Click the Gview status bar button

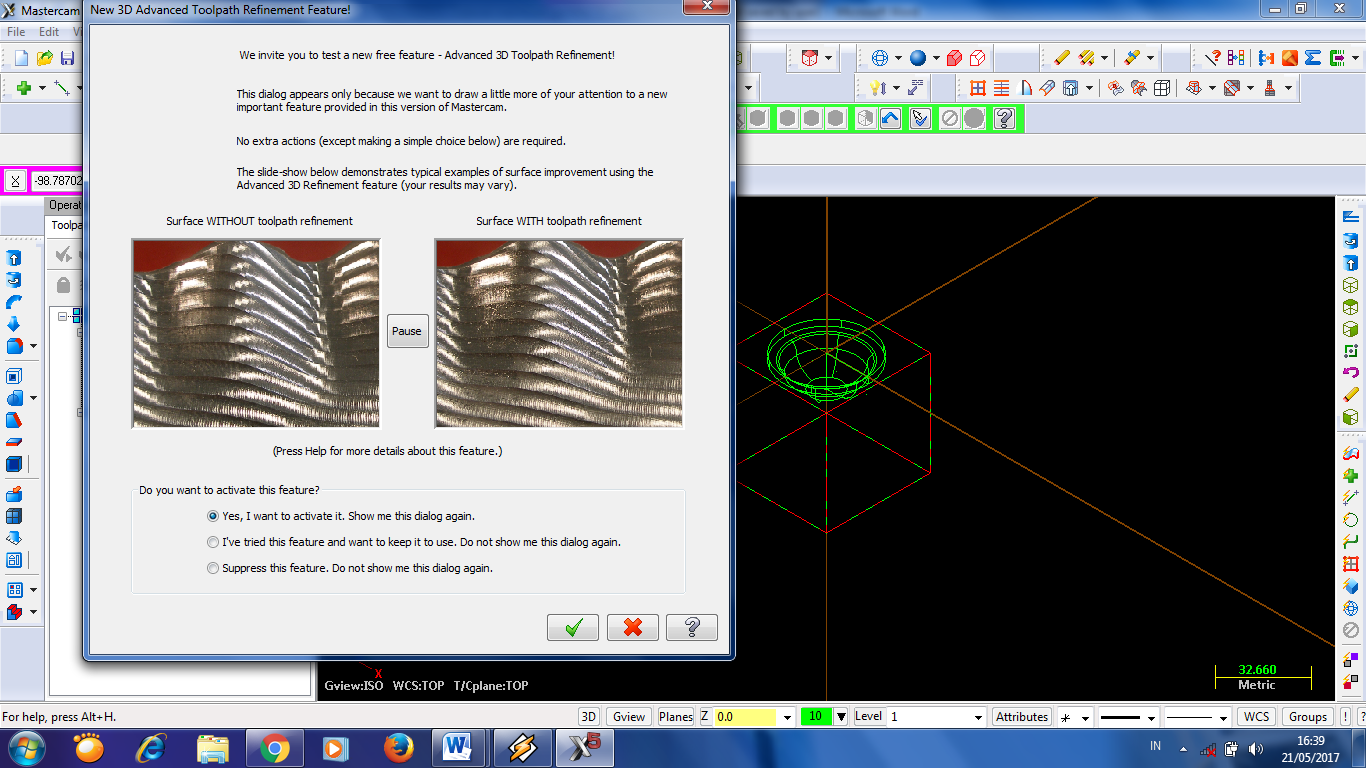pyautogui.click(x=629, y=717)
